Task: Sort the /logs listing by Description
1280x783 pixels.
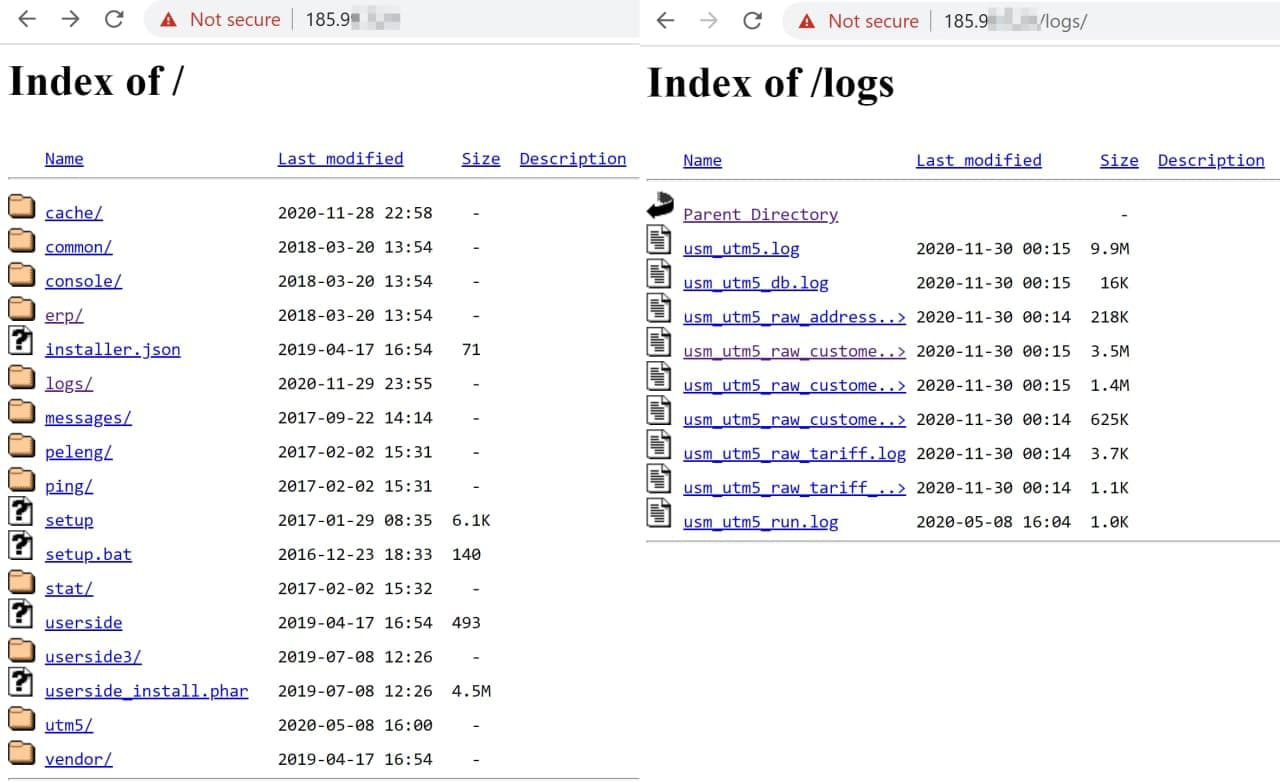Action: tap(1211, 160)
